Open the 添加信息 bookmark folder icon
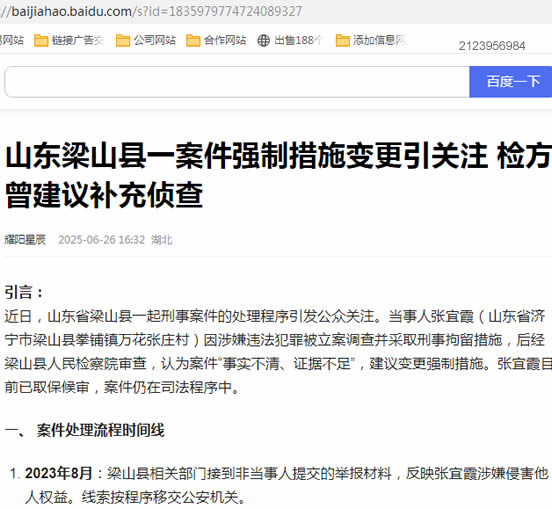Screen dimensions: 552x509 pos(343,40)
